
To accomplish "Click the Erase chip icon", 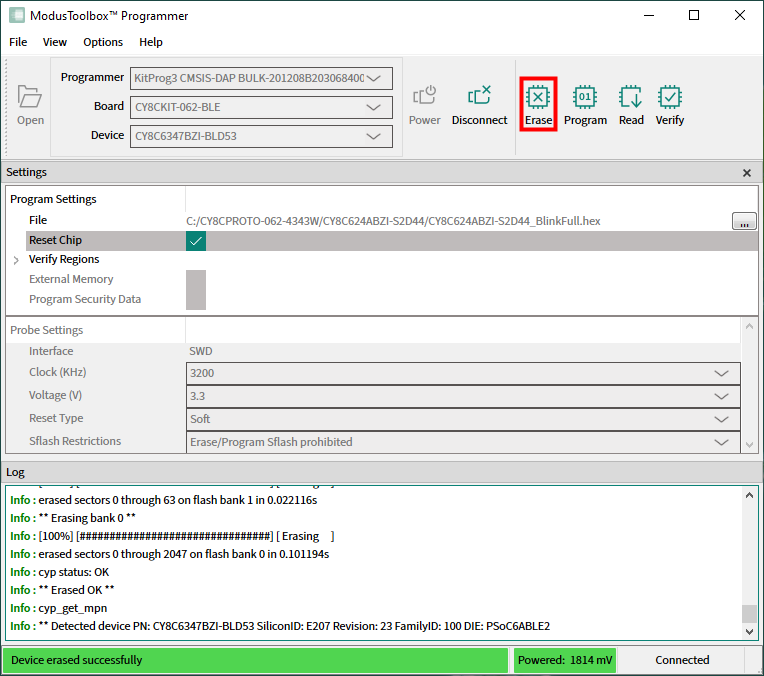I will pyautogui.click(x=538, y=97).
